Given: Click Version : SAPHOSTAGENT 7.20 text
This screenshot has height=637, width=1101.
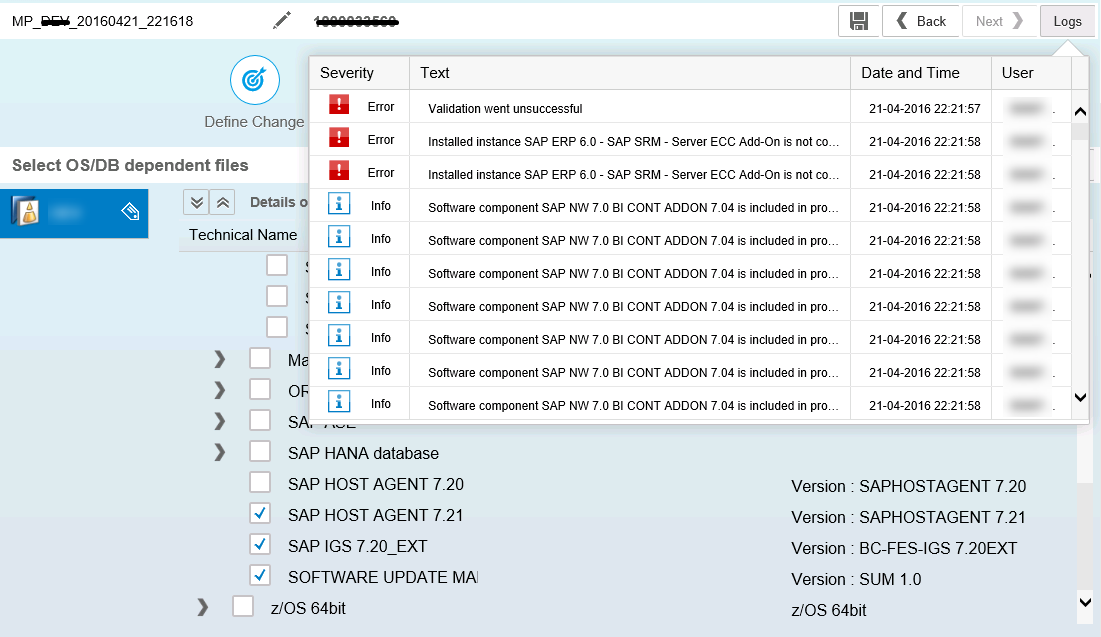Looking at the screenshot, I should [x=909, y=486].
